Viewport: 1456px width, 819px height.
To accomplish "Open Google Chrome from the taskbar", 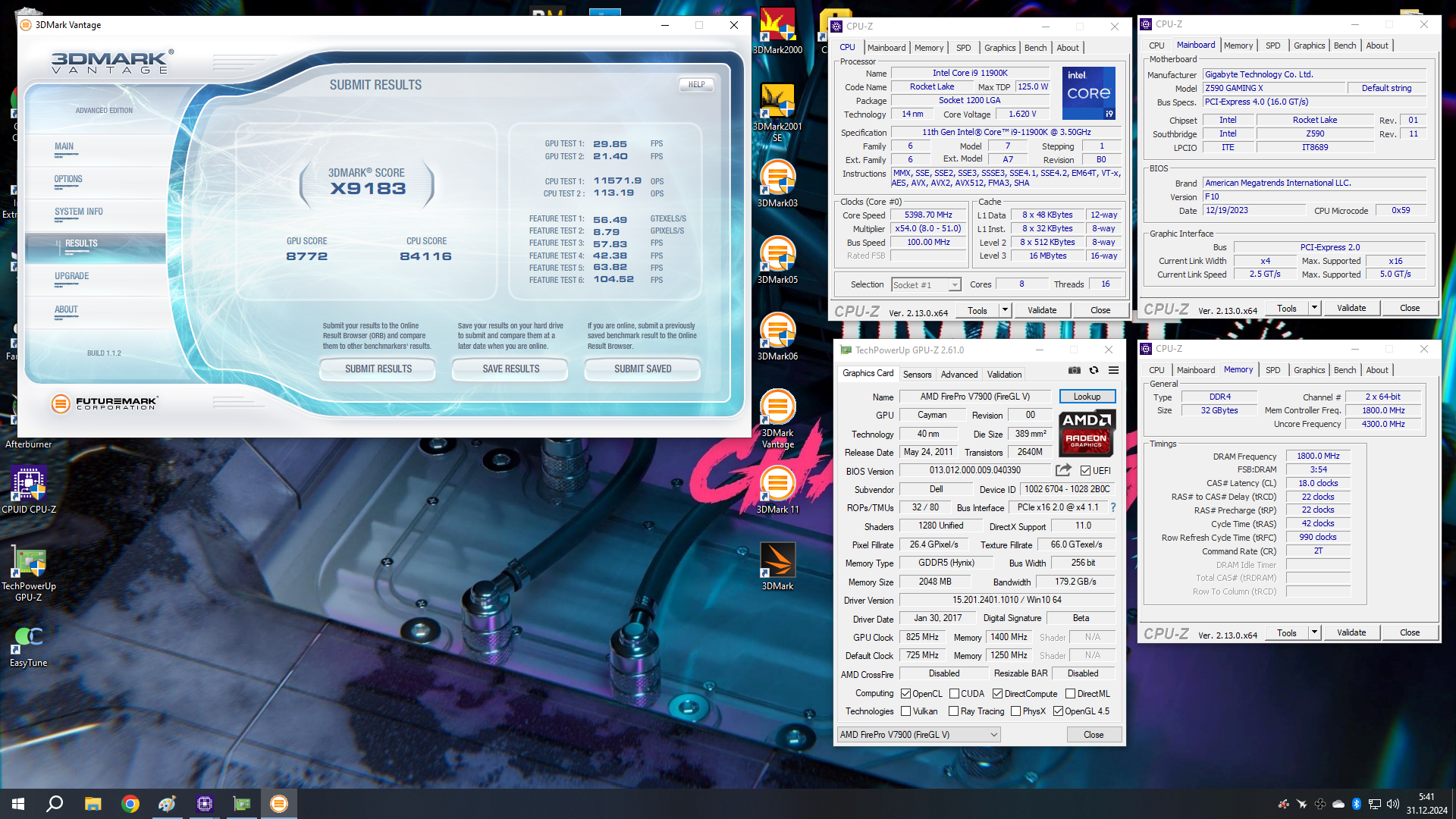I will 130,804.
